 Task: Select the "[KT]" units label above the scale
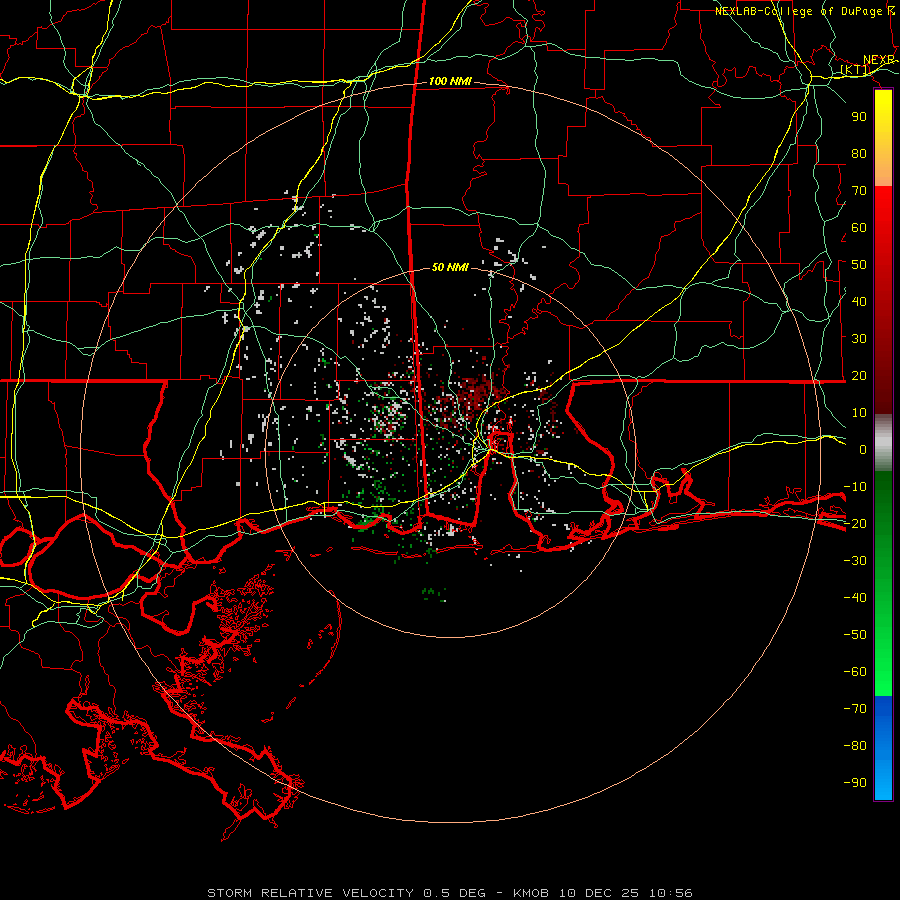point(855,70)
